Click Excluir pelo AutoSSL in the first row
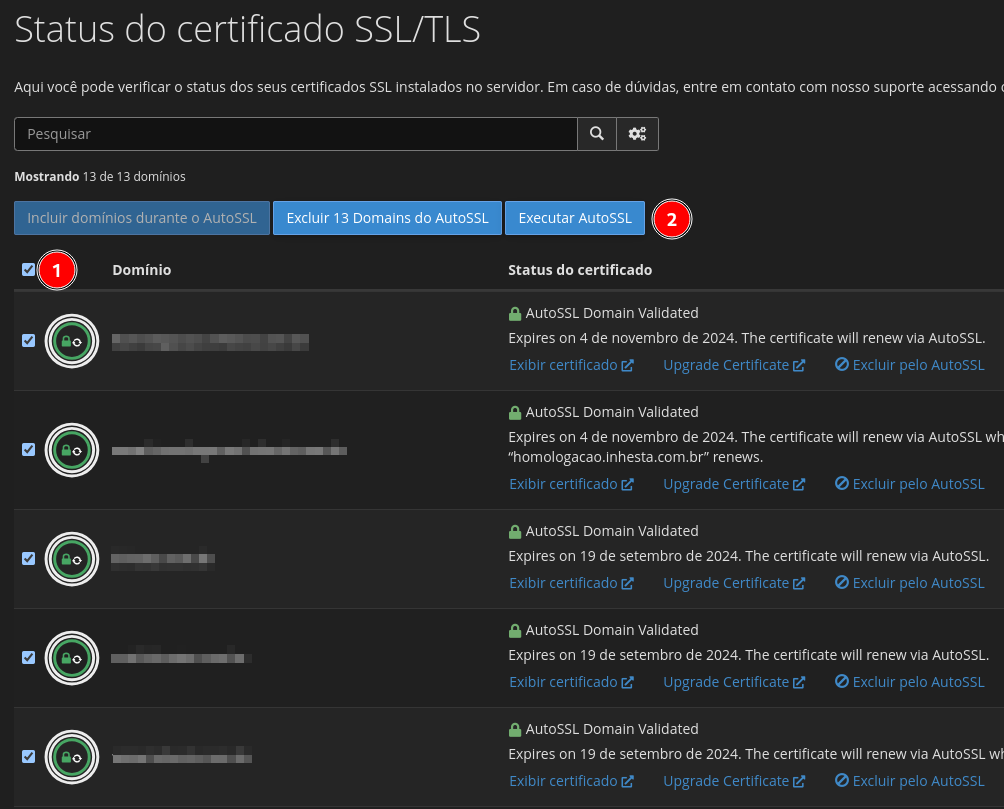This screenshot has width=1004, height=809. click(x=909, y=365)
